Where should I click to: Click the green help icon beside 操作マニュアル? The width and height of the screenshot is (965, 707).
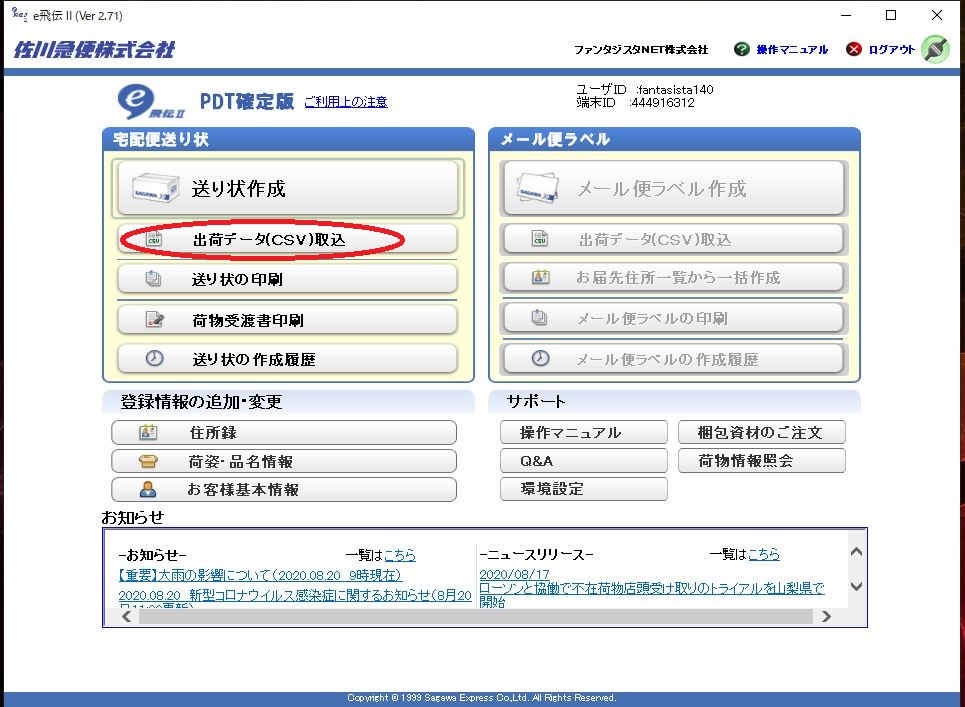(x=741, y=49)
